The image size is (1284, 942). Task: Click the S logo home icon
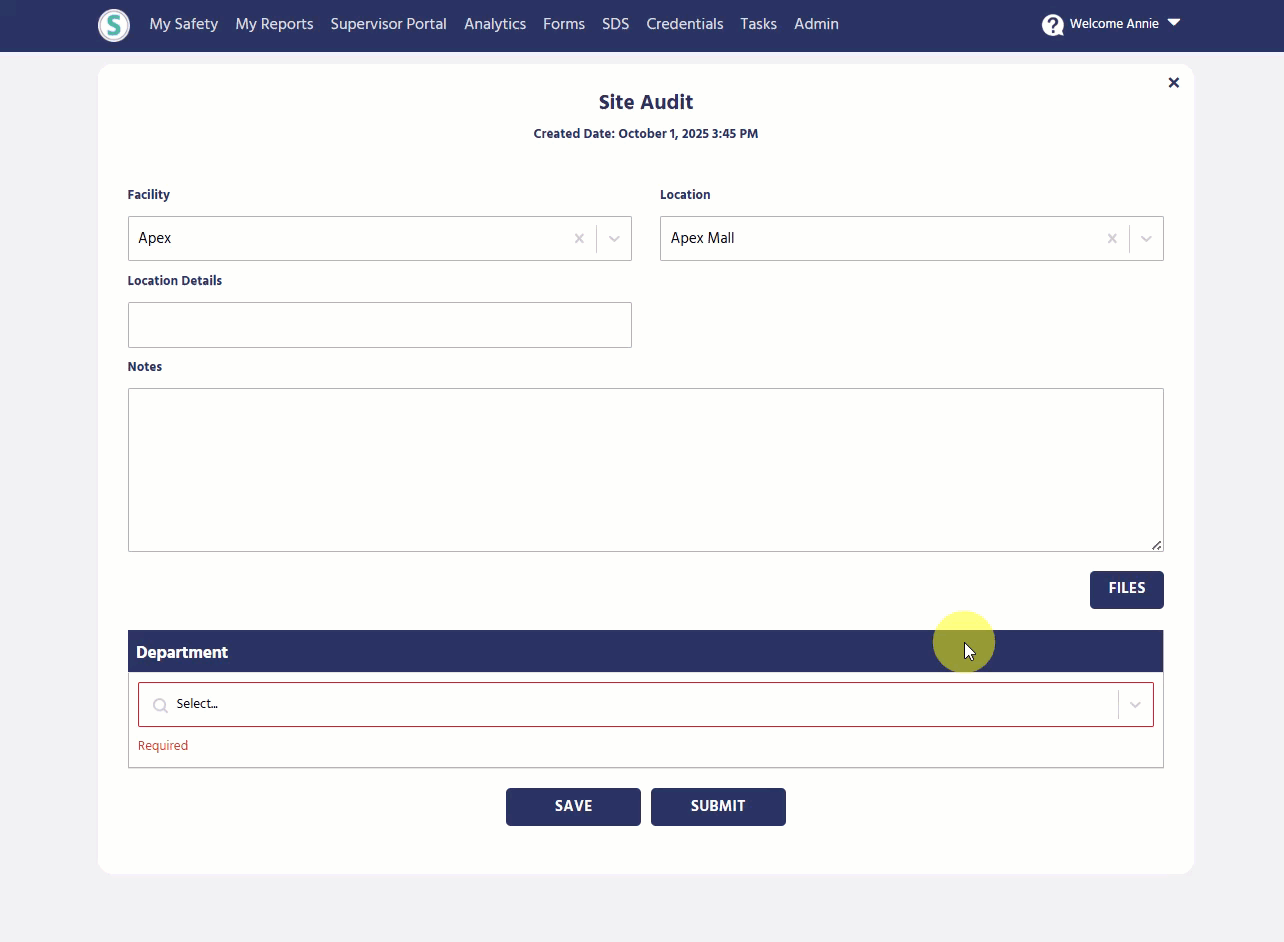pyautogui.click(x=114, y=25)
